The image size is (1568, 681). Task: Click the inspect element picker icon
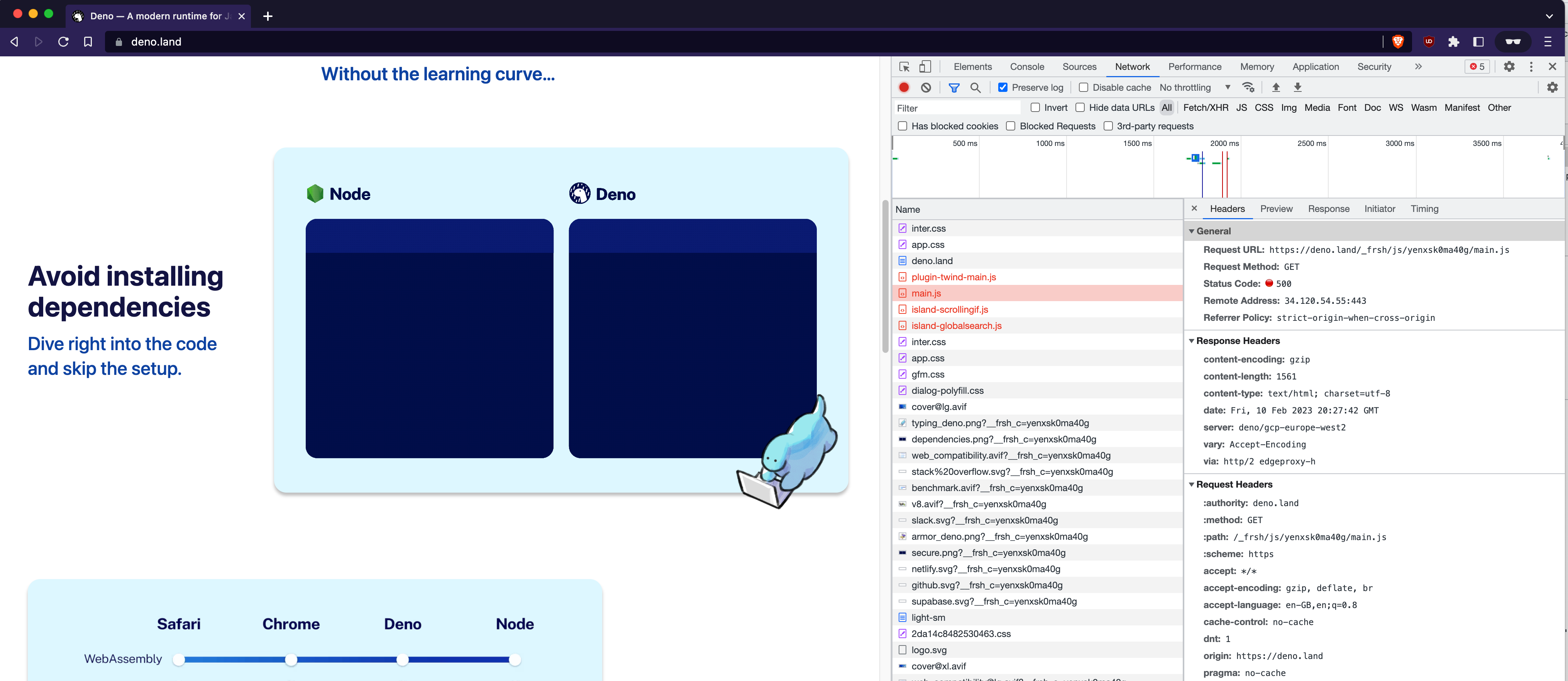(x=904, y=67)
